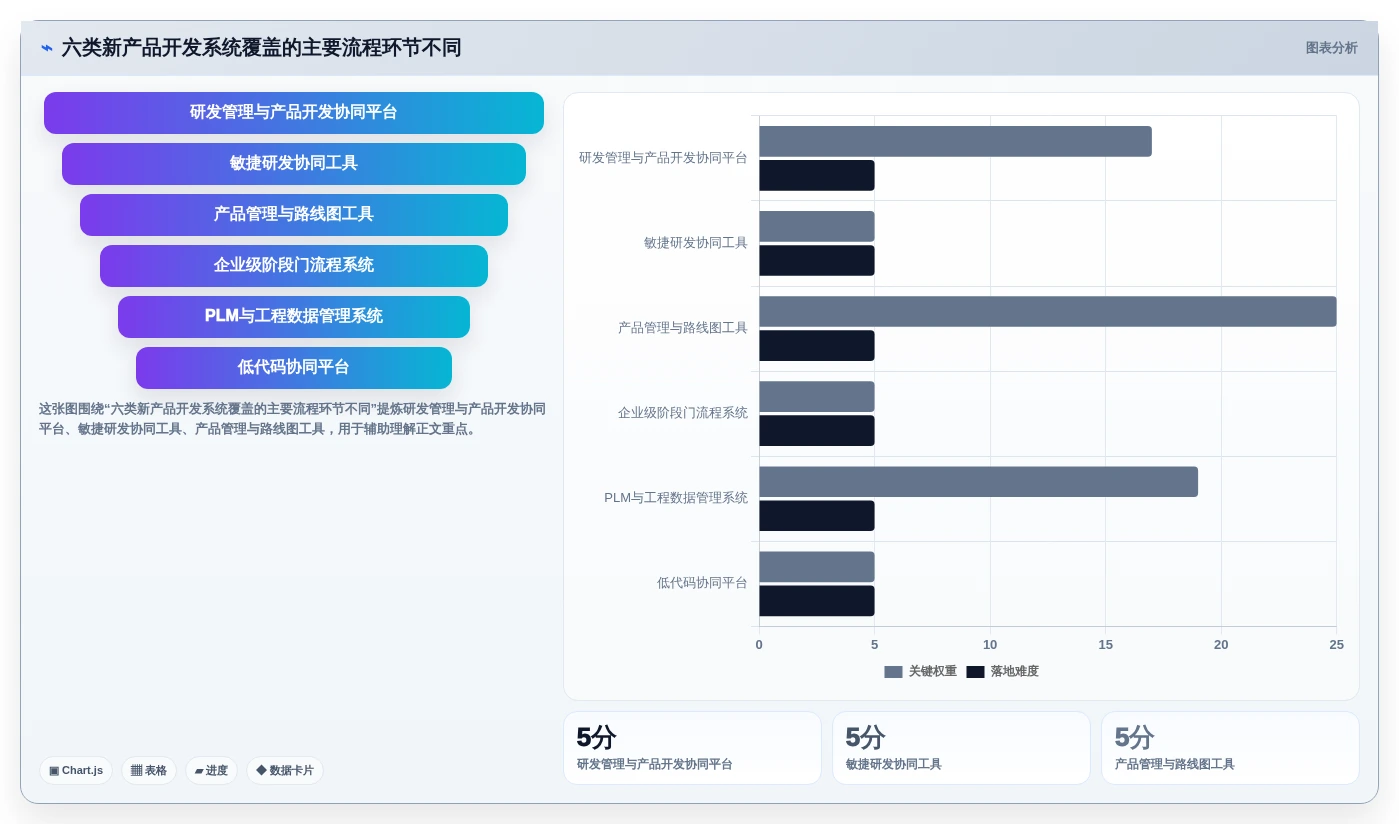
Task: Toggle the 关键权重 legend entry
Action: pyautogui.click(x=920, y=672)
